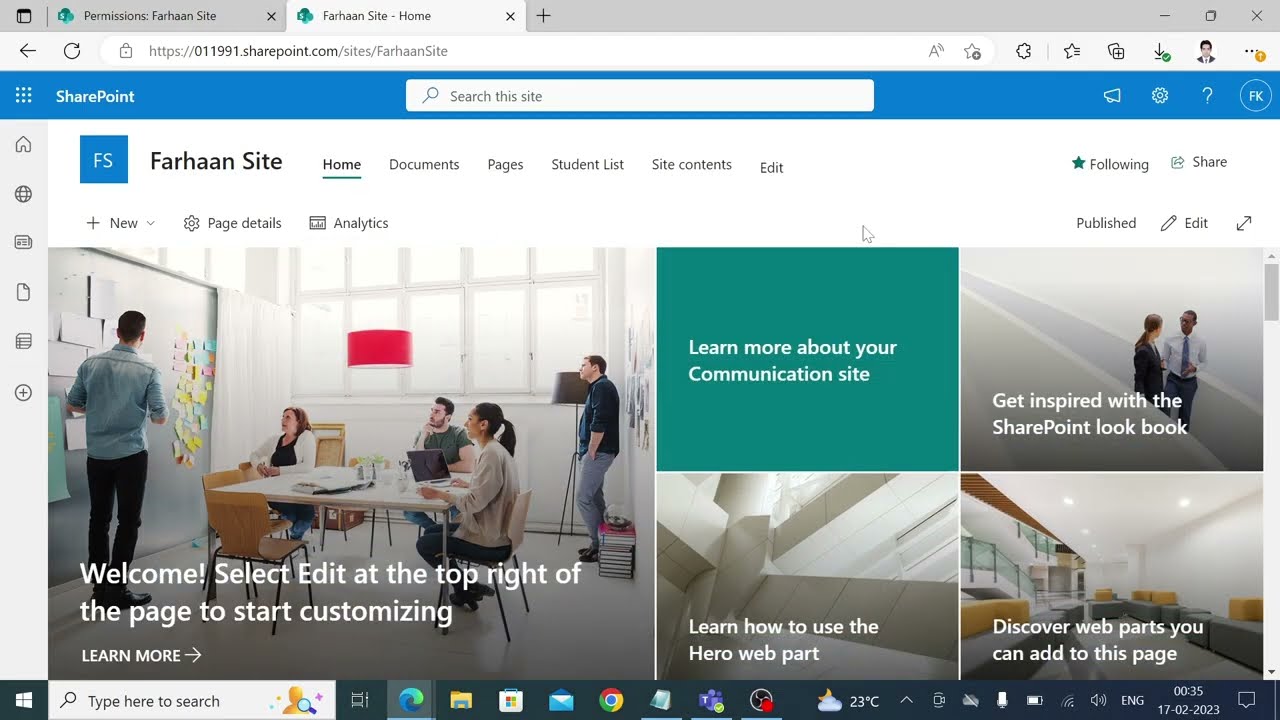This screenshot has width=1280, height=720.
Task: Open My files page icon in left rail
Action: tap(23, 292)
